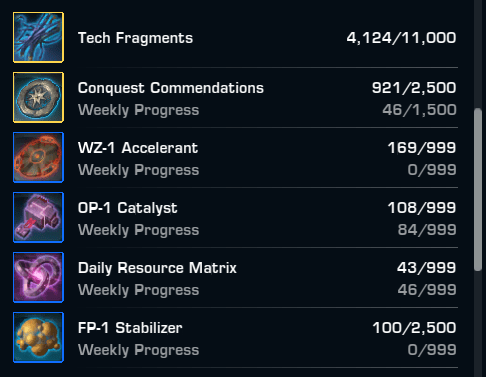Image resolution: width=486 pixels, height=377 pixels.
Task: Click the Tech Fragments currency icon
Action: coord(38,37)
